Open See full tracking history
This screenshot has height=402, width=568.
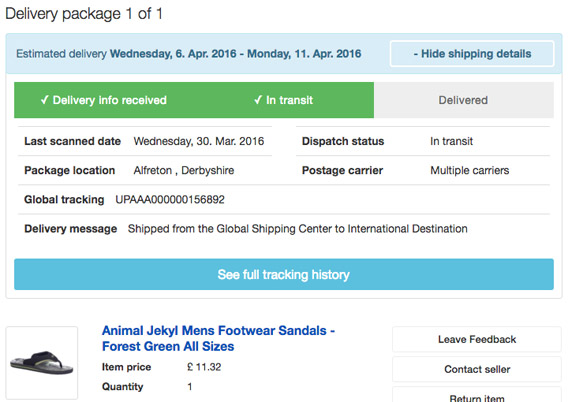pos(284,274)
